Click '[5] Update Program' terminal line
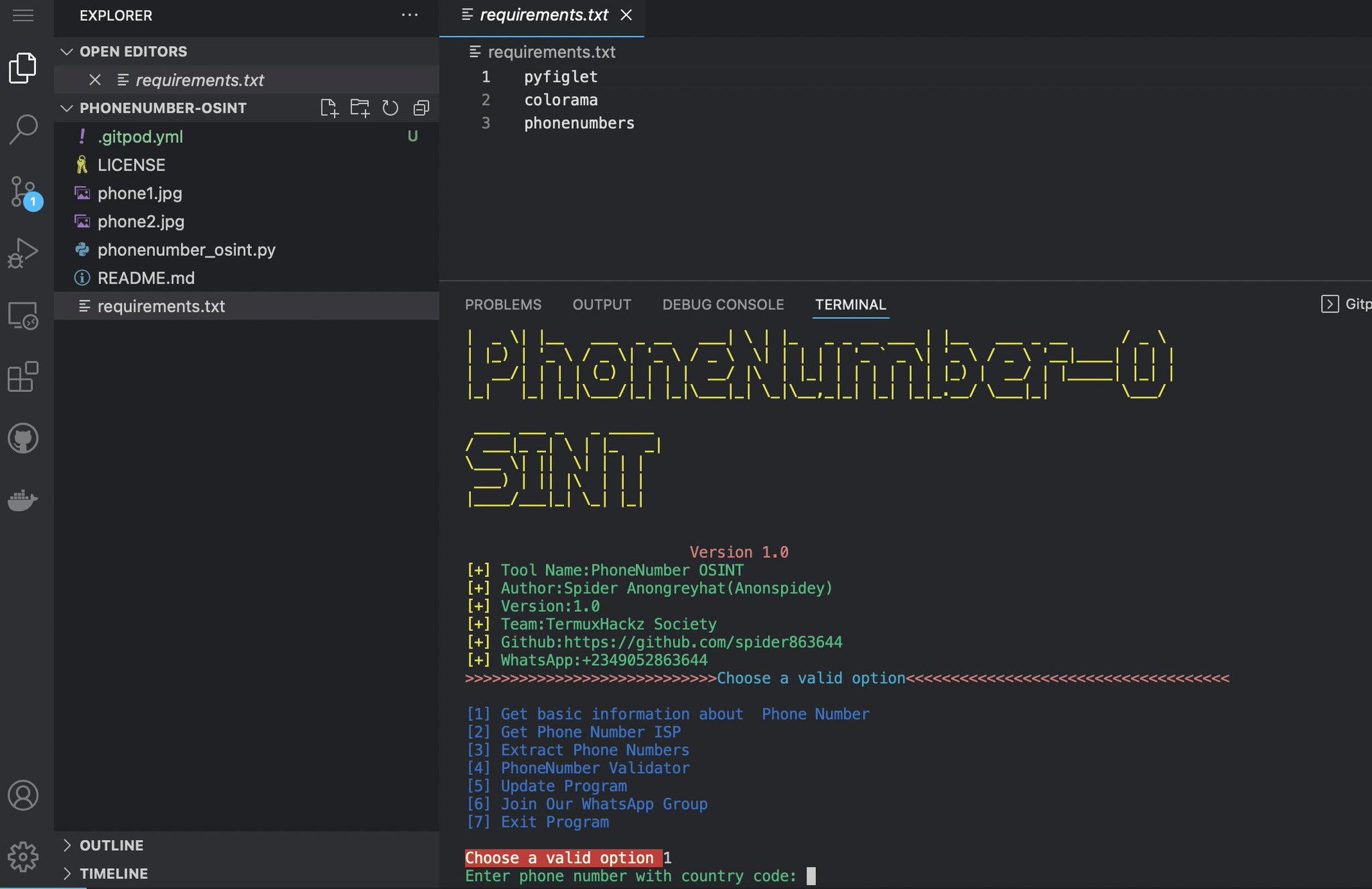Screen dimensions: 1372x889 (x=547, y=786)
